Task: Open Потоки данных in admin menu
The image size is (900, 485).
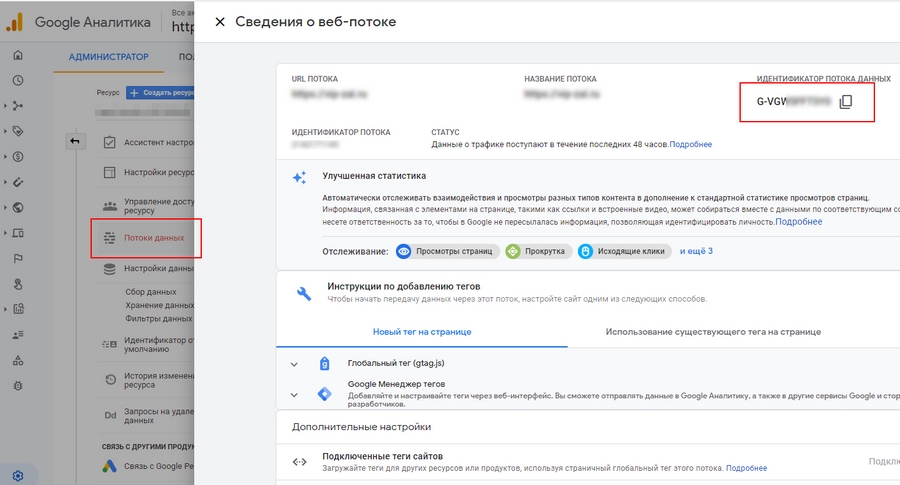Action: pyautogui.click(x=154, y=238)
